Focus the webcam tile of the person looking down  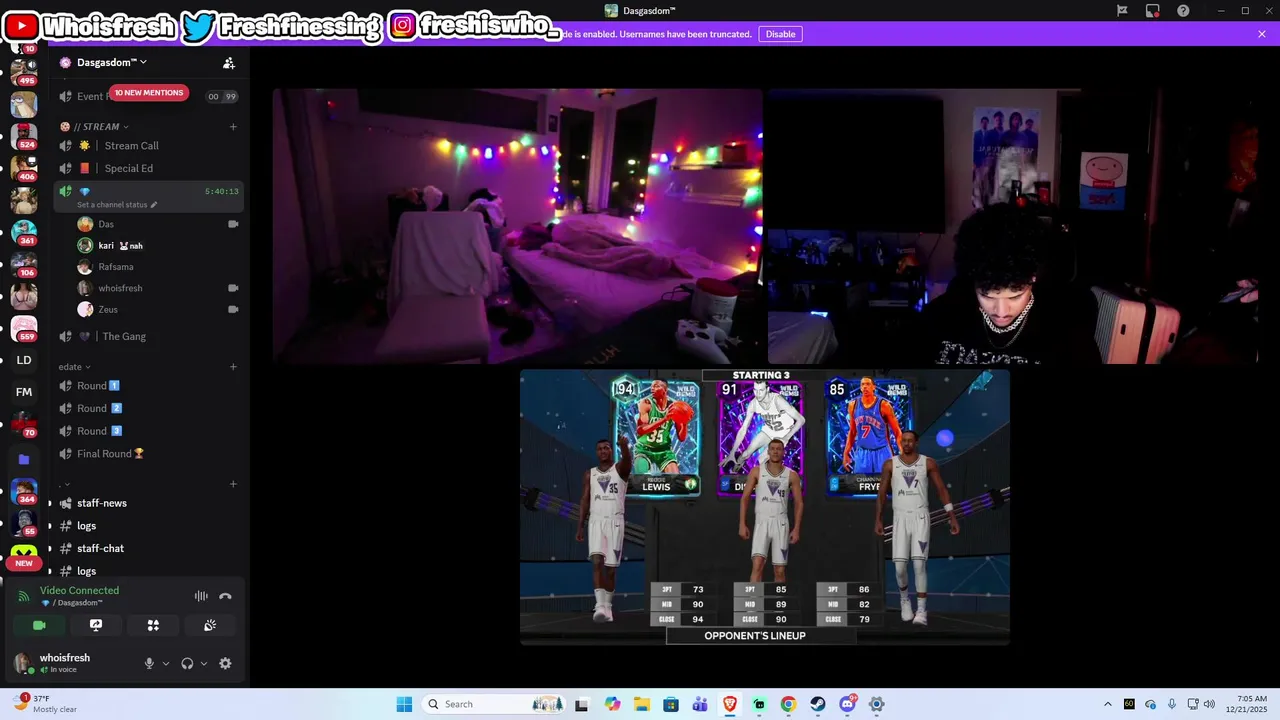tap(1013, 226)
